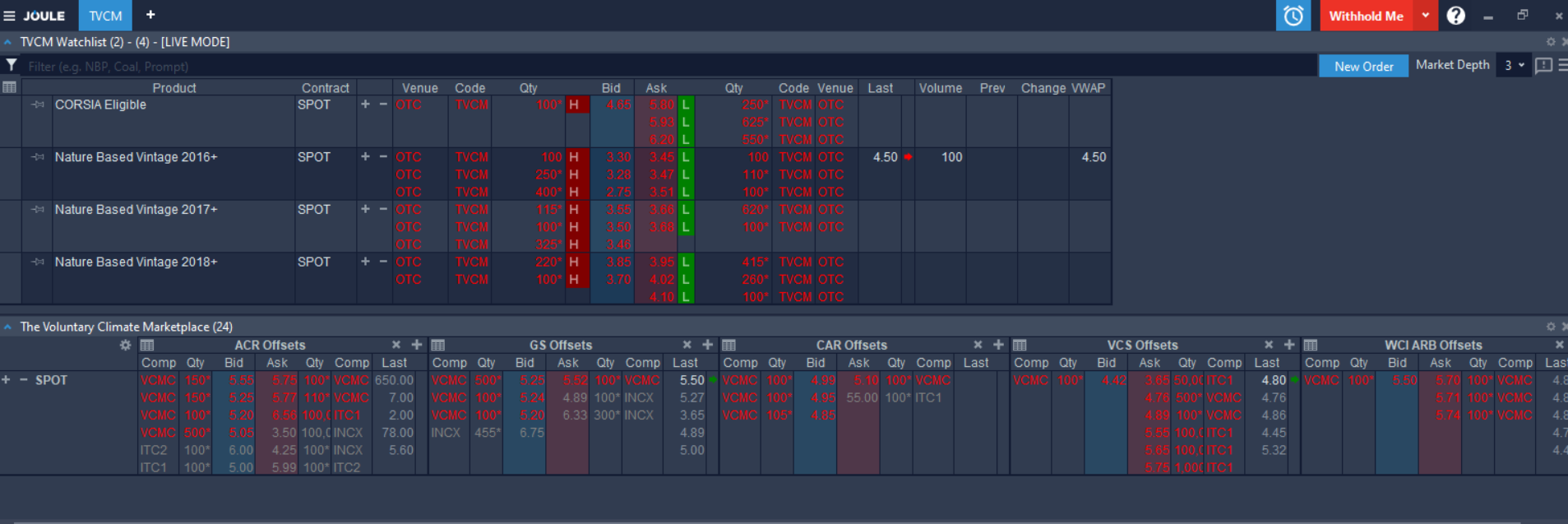
Task: Pin the Nature Based Vintage 2018+ row
Action: click(38, 262)
